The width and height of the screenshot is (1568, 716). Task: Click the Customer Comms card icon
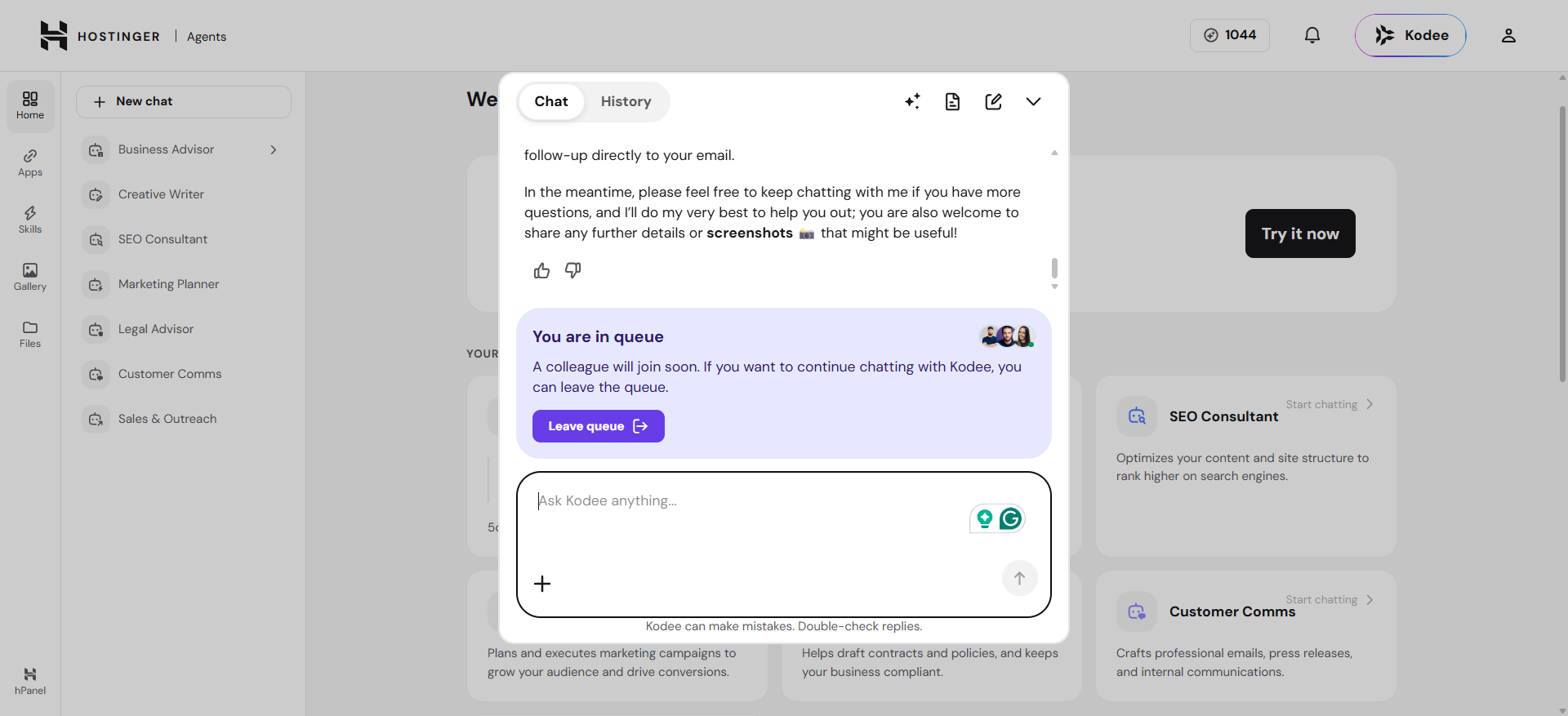point(1137,611)
